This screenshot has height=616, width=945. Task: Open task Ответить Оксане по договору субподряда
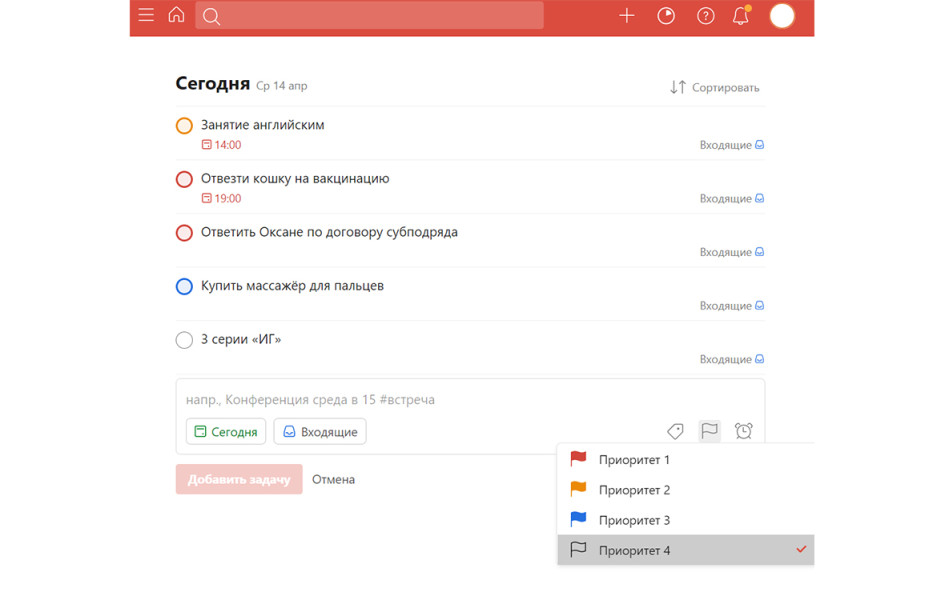tap(329, 232)
